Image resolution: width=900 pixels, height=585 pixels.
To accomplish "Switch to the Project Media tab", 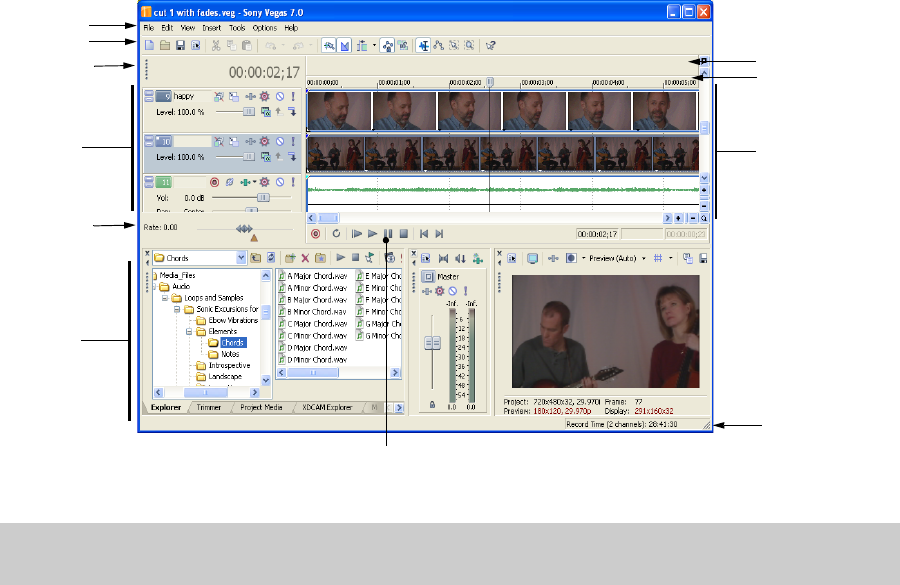I will (261, 407).
